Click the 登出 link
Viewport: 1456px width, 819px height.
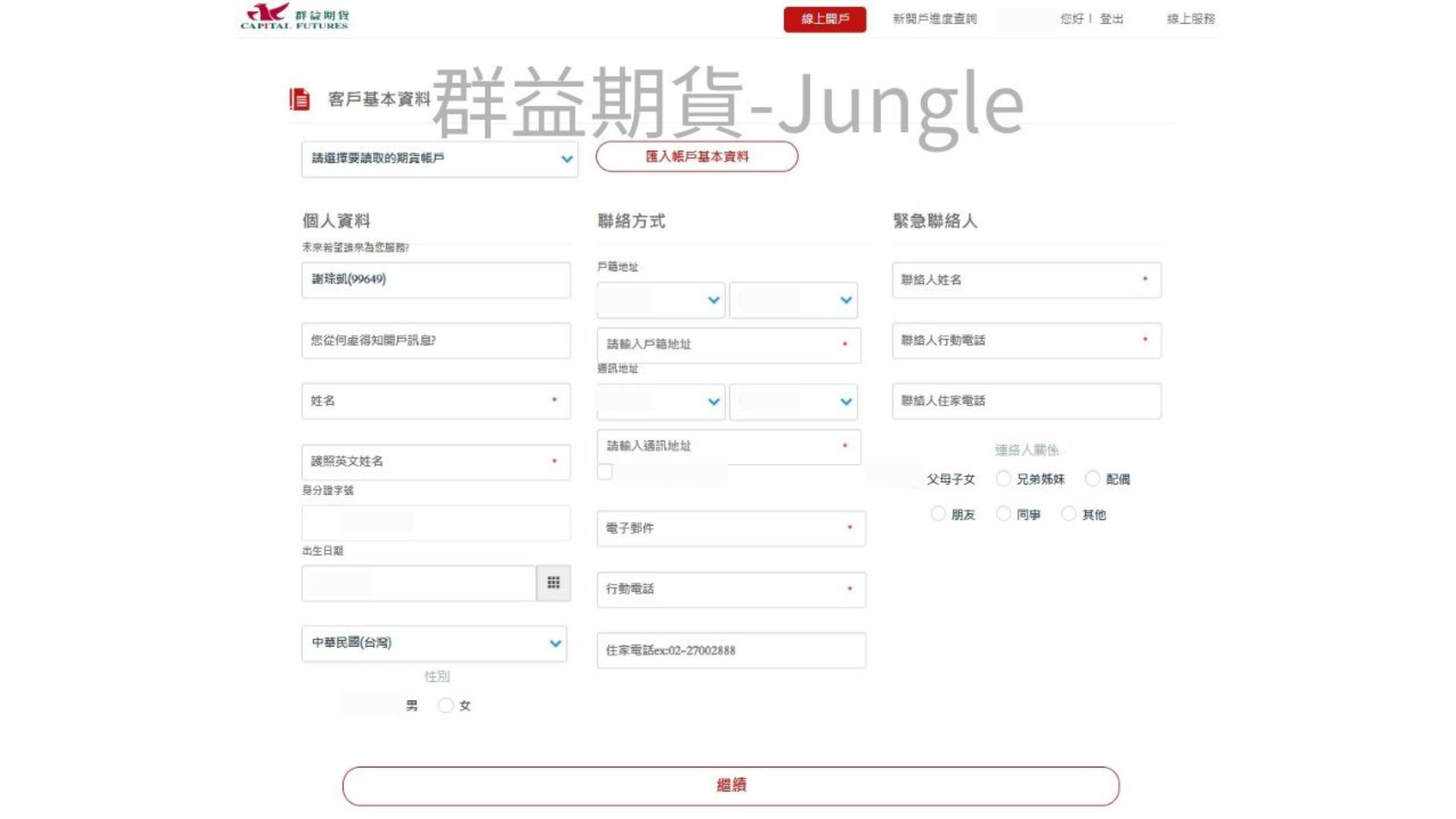click(1111, 19)
